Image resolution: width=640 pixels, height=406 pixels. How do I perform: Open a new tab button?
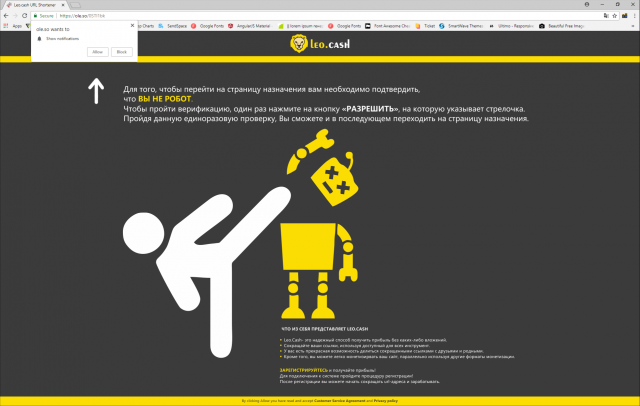(76, 5)
